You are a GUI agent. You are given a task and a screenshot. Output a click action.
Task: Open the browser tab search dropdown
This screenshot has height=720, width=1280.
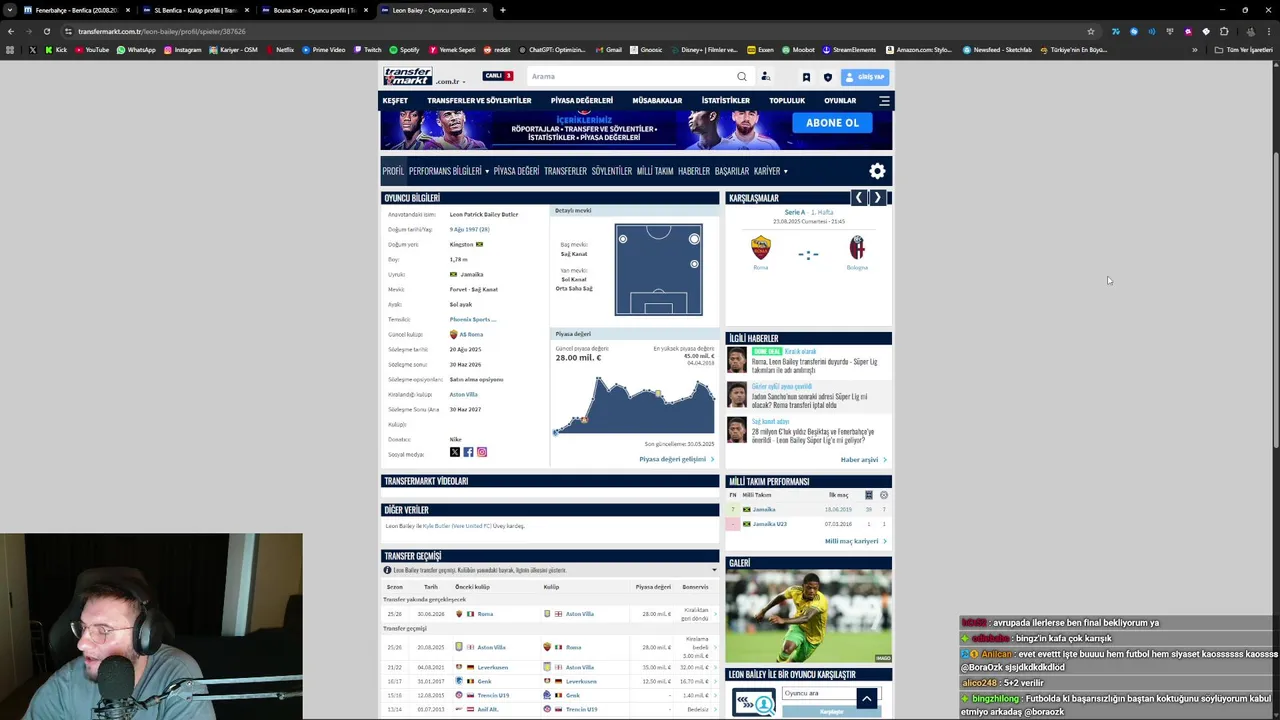[x=10, y=10]
